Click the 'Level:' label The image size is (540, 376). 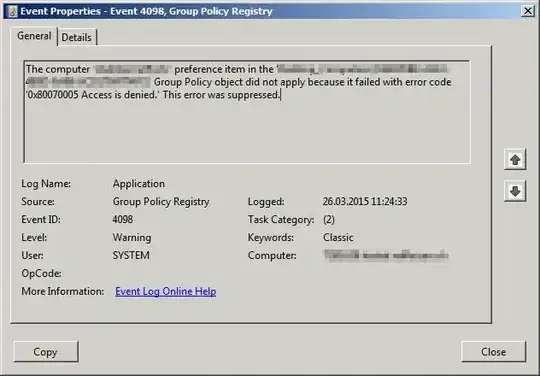pyautogui.click(x=34, y=238)
